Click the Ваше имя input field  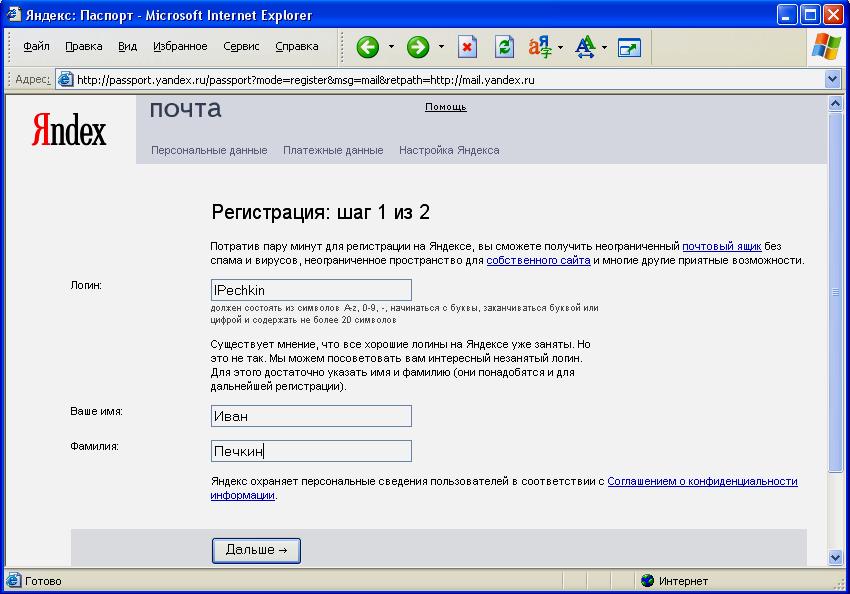(311, 416)
